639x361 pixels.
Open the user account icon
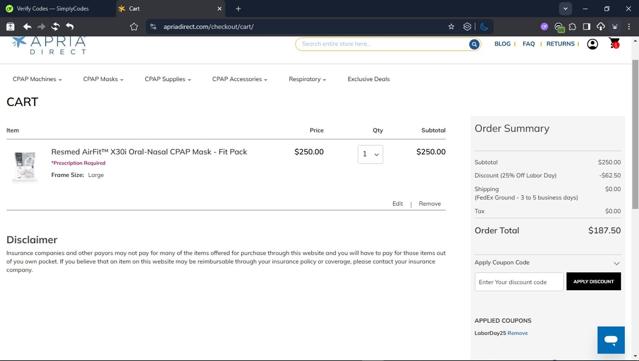coord(593,44)
